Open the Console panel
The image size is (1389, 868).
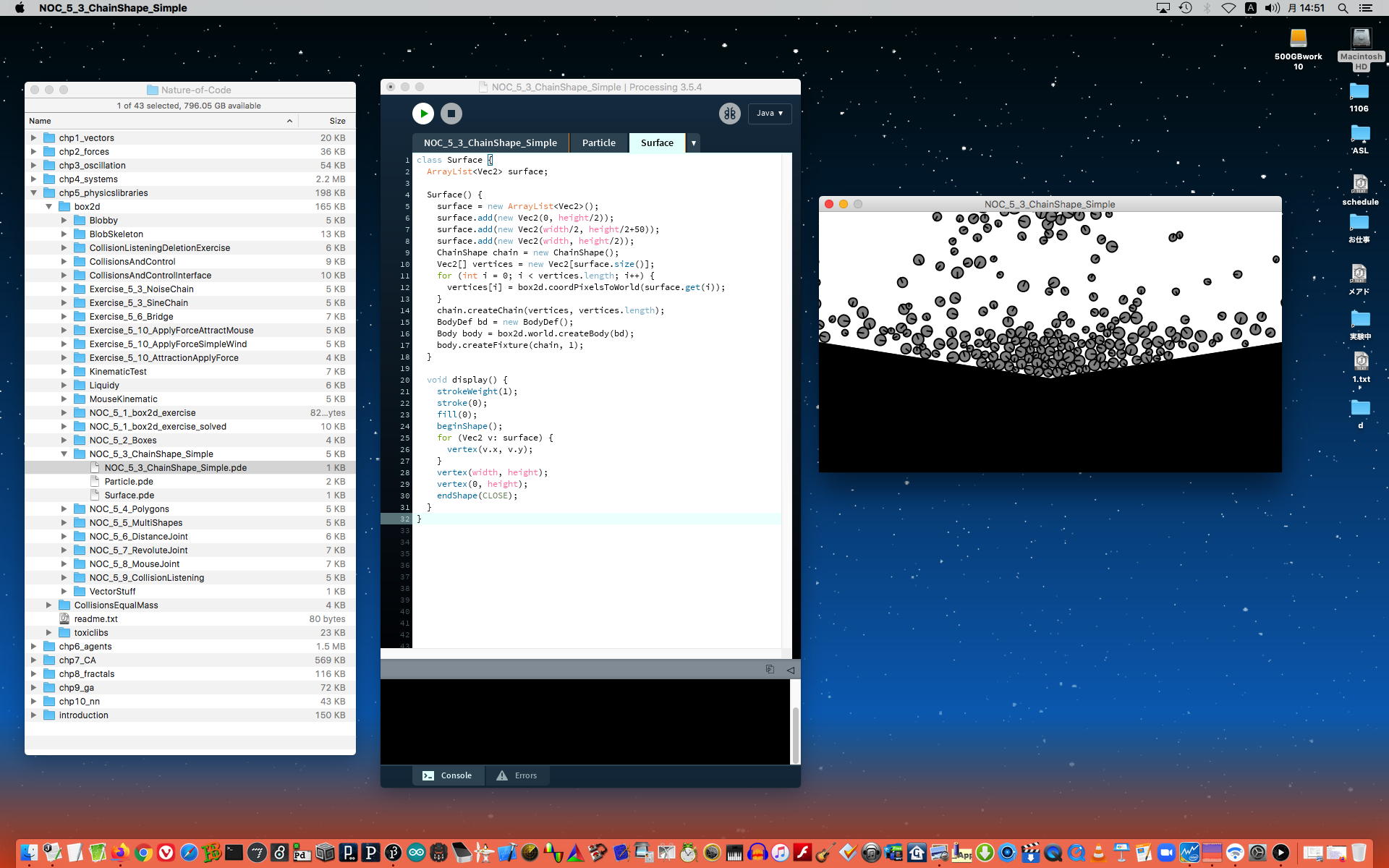point(447,775)
